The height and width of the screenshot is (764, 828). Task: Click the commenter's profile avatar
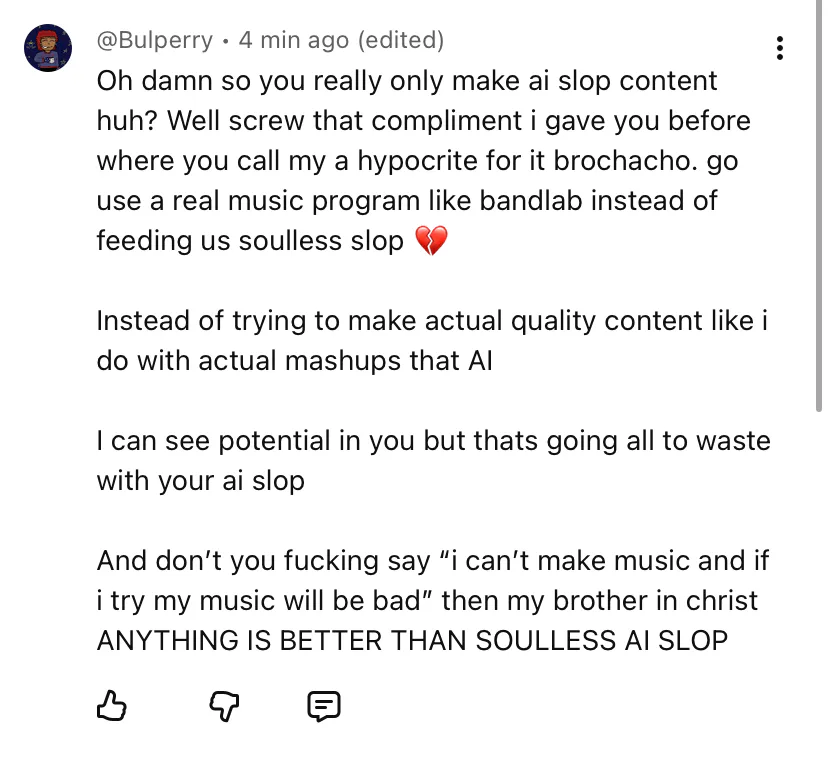[48, 48]
